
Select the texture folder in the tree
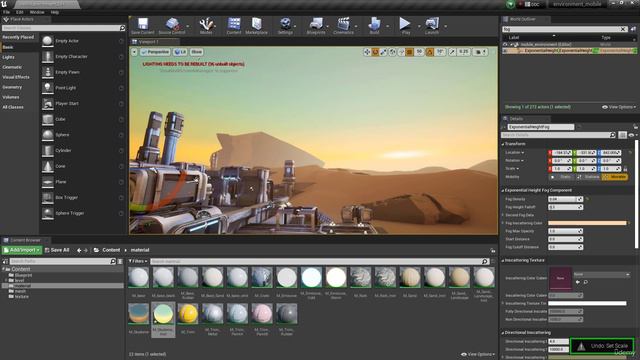(x=22, y=296)
